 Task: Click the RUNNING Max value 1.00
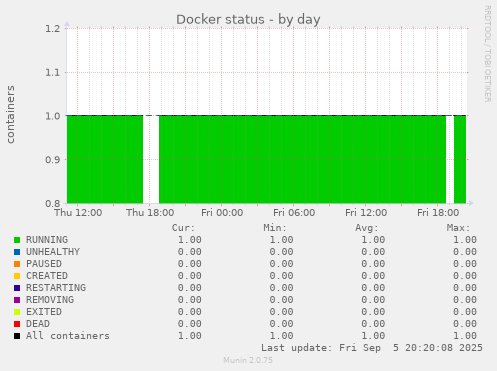click(x=465, y=240)
